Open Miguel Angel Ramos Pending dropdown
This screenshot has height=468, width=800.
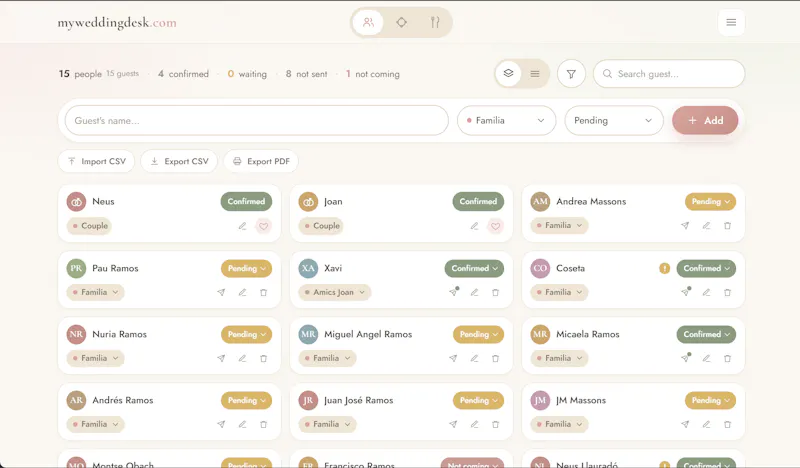479,334
